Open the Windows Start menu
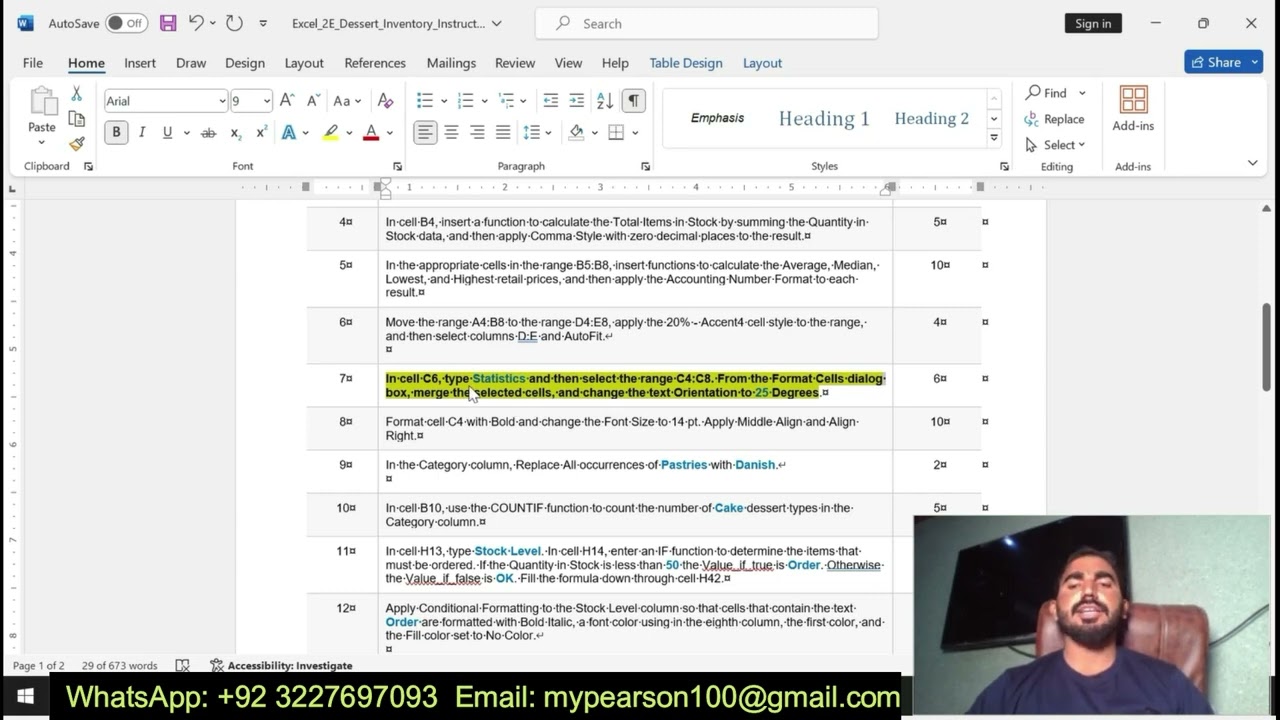The image size is (1280, 720). tap(26, 696)
